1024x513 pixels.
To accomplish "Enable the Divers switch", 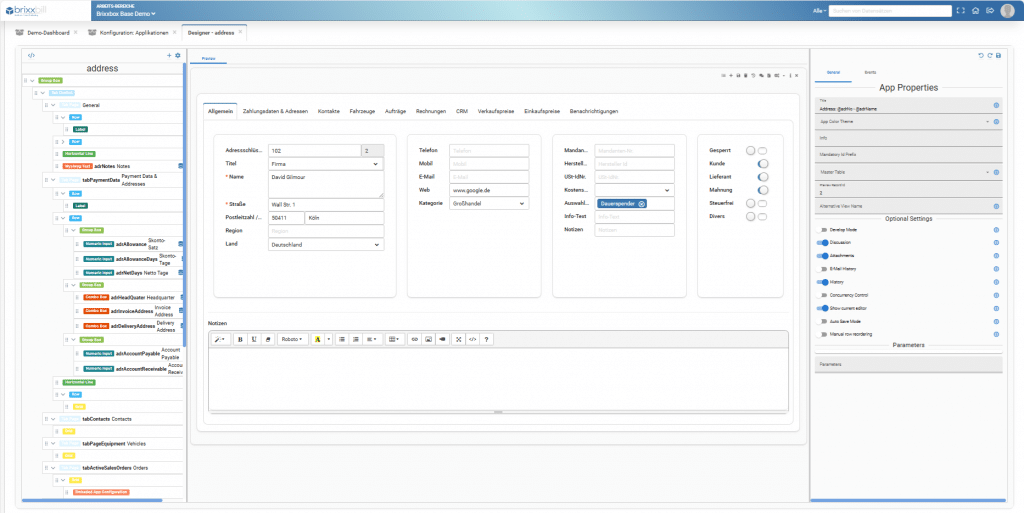I will 756,217.
